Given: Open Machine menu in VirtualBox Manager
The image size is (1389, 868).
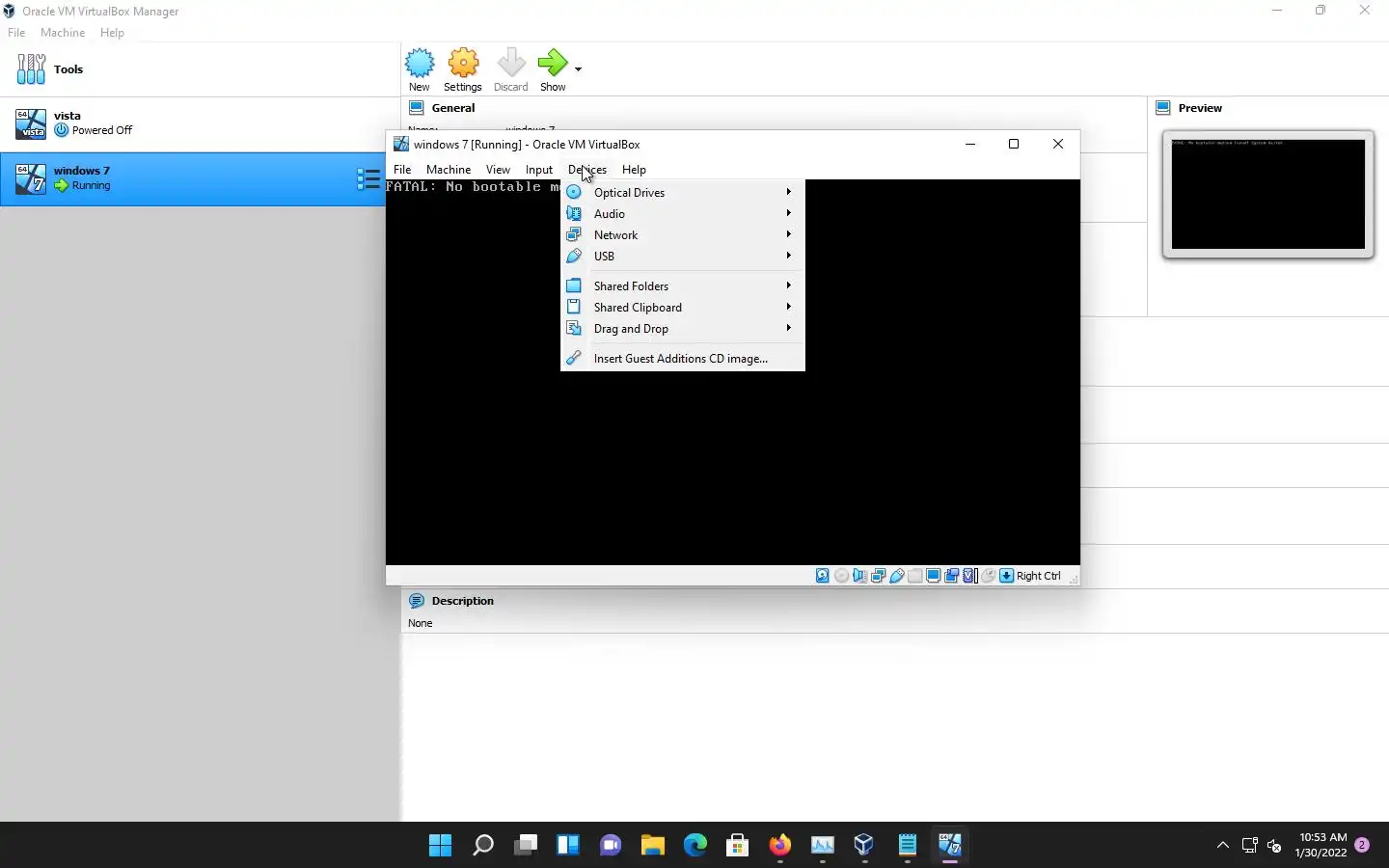Looking at the screenshot, I should coord(63,33).
